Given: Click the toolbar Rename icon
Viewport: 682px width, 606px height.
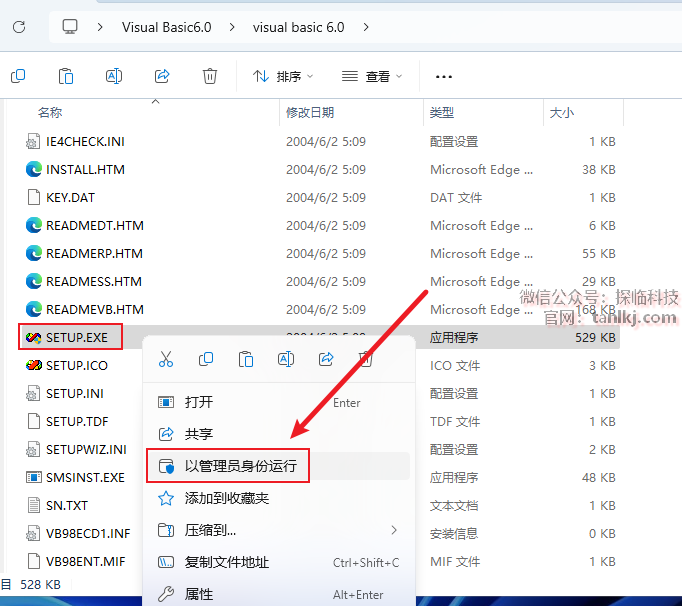Looking at the screenshot, I should [x=114, y=77].
